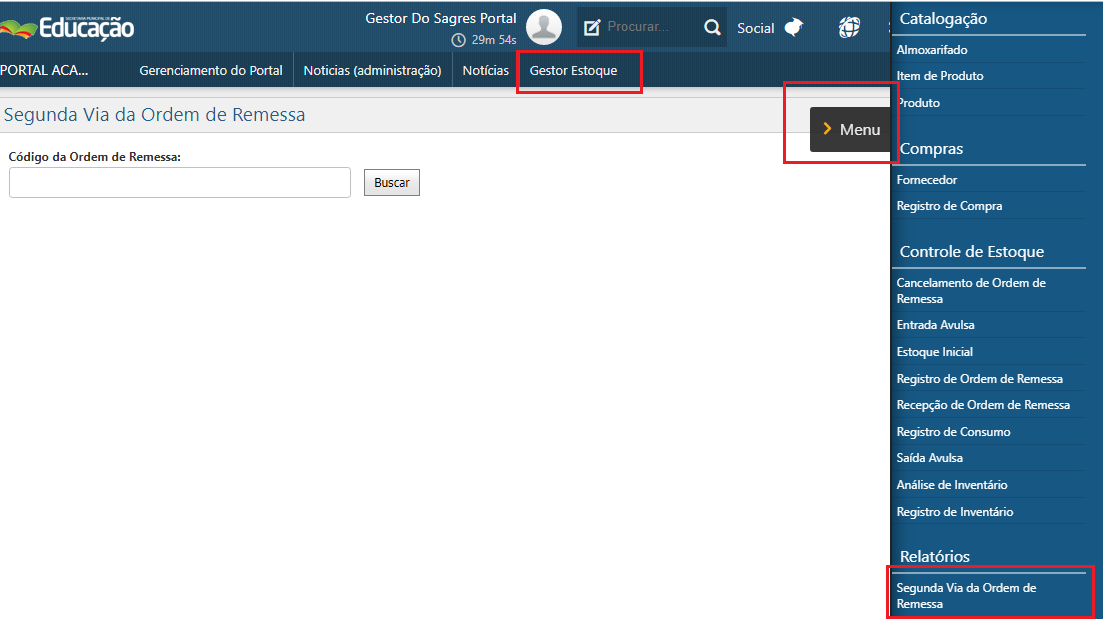Open Gerenciamento do Portal tab
Image resolution: width=1103 pixels, height=619 pixels.
click(211, 70)
